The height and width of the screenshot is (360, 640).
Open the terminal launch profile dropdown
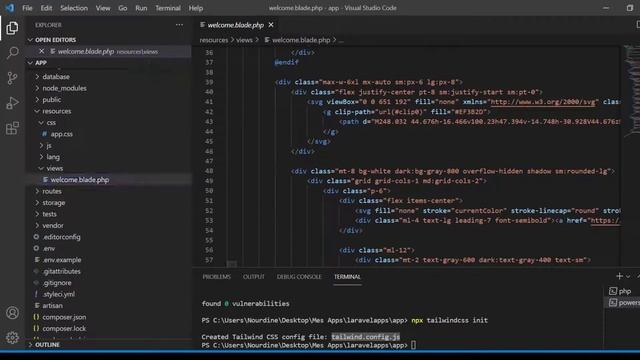click(x=628, y=276)
